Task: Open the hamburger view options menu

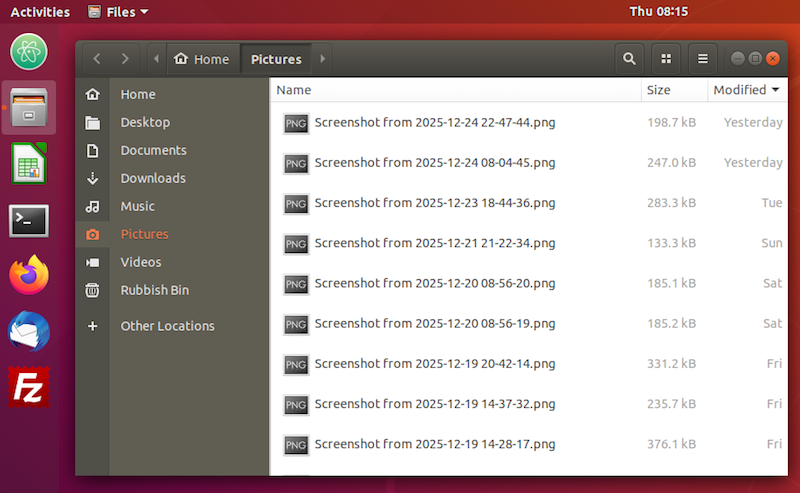Action: point(703,59)
